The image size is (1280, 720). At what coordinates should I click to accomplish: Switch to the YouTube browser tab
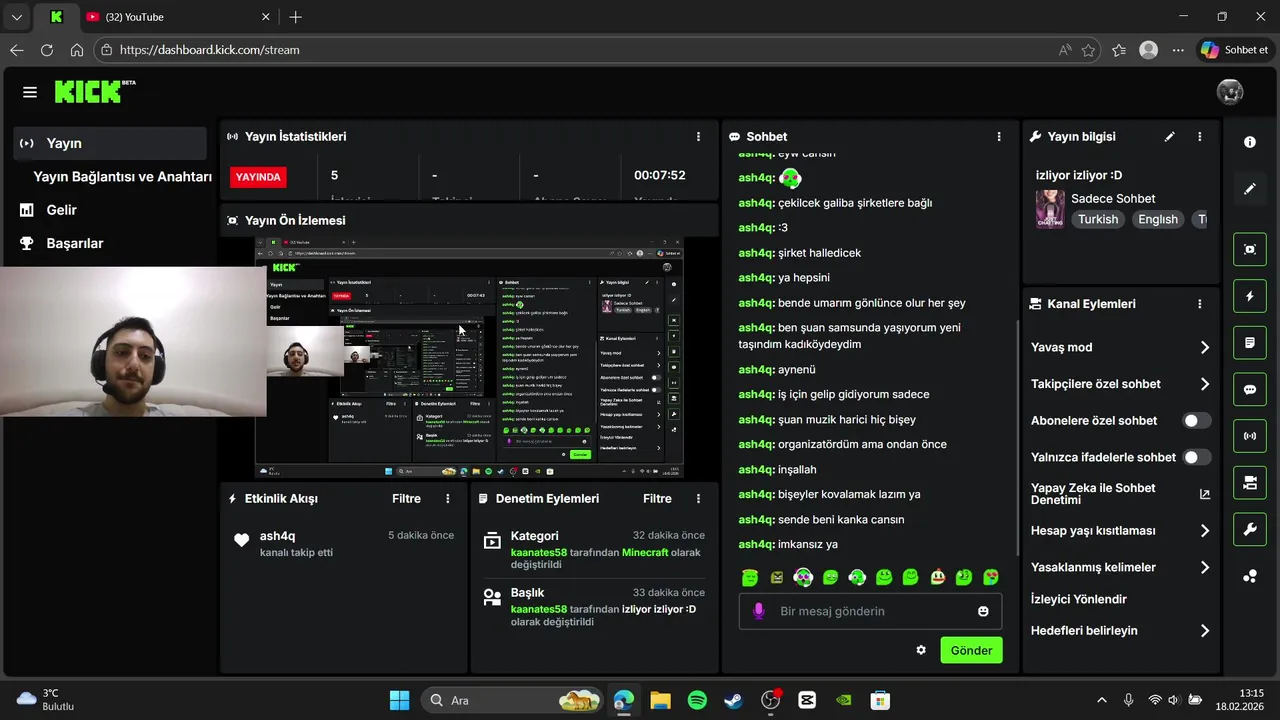(x=178, y=17)
